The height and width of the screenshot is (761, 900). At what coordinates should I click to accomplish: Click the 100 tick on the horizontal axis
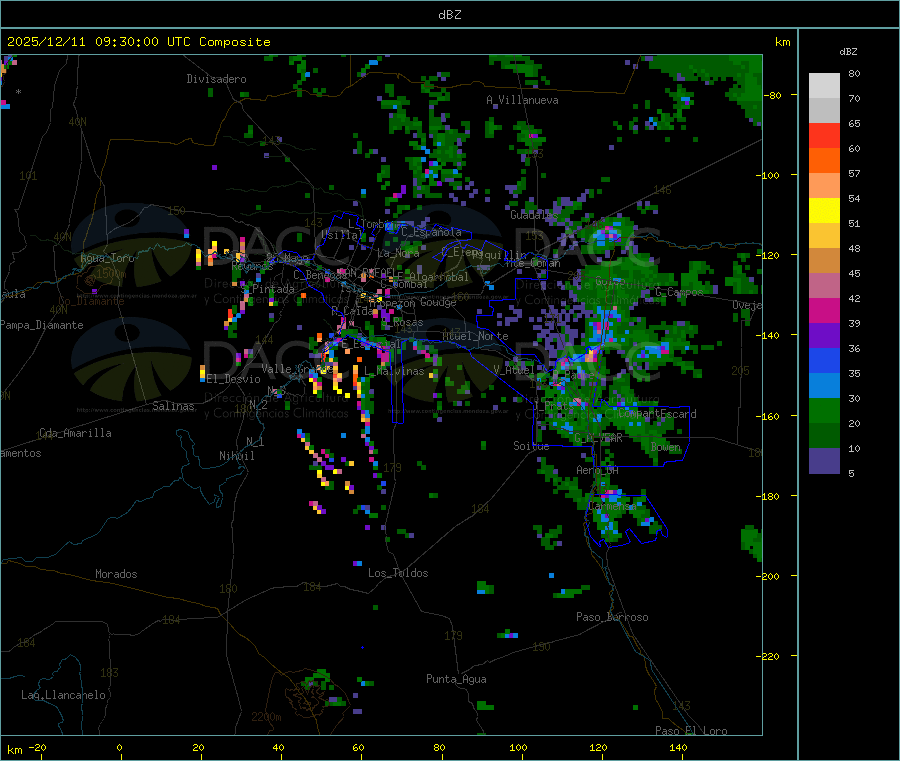[518, 748]
